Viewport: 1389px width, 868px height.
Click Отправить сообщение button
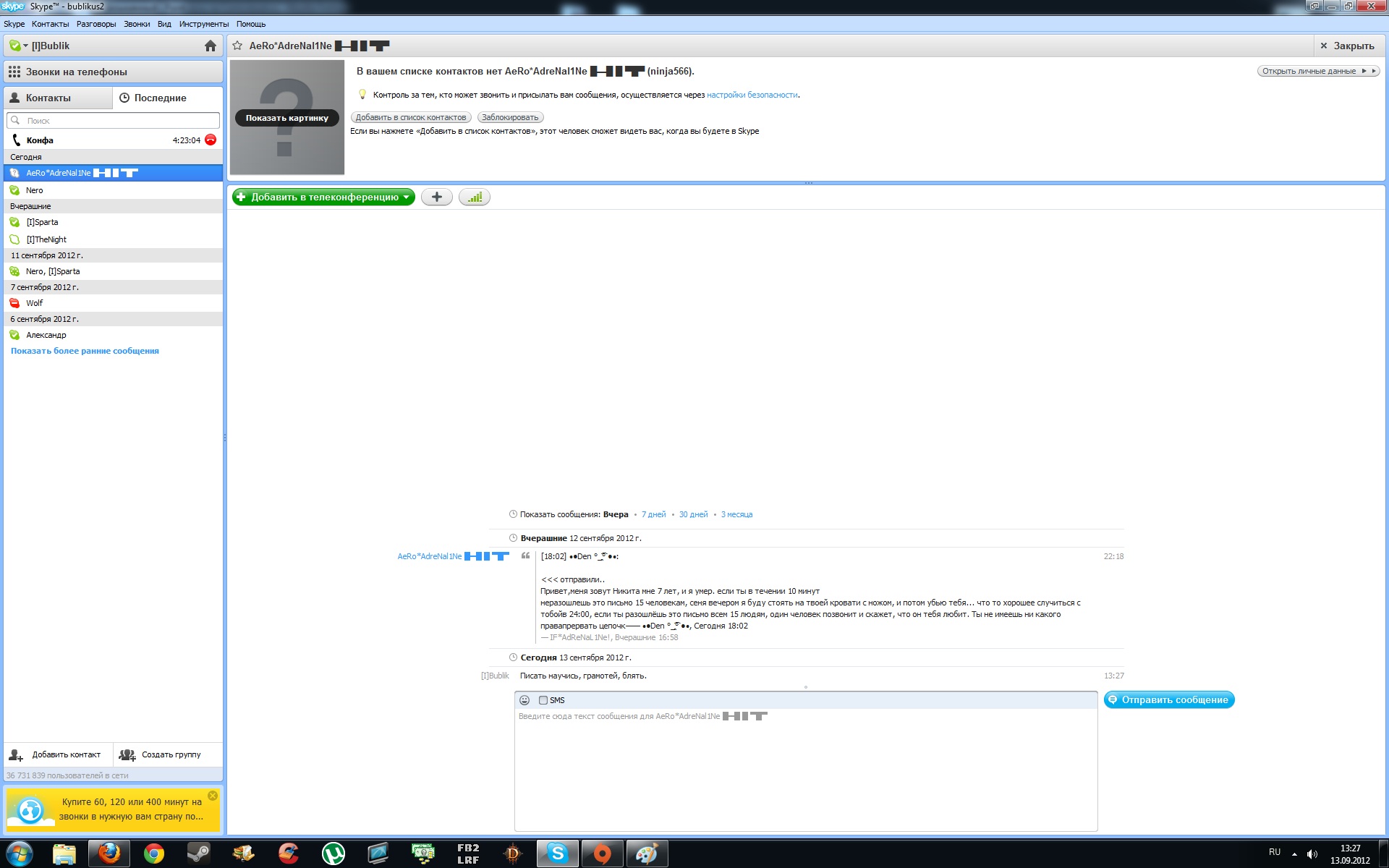click(x=1169, y=699)
